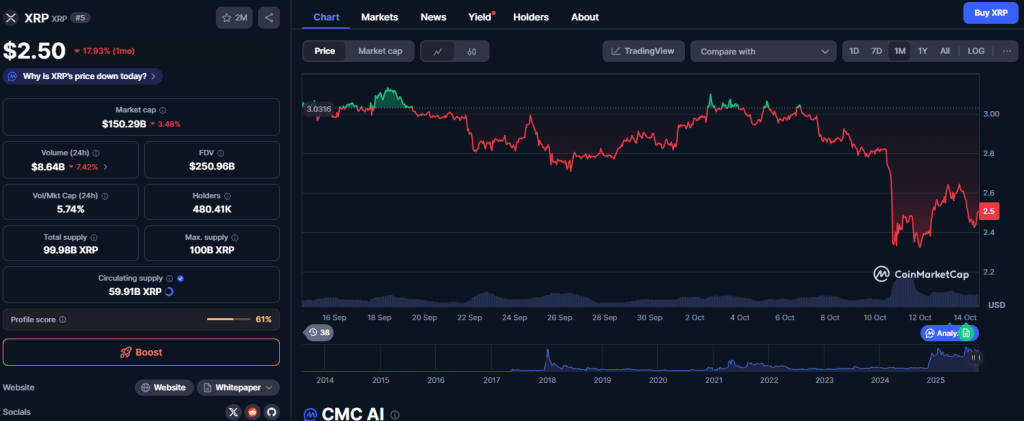
Task: Expand Volume (24h) details chevron
Action: point(106,167)
